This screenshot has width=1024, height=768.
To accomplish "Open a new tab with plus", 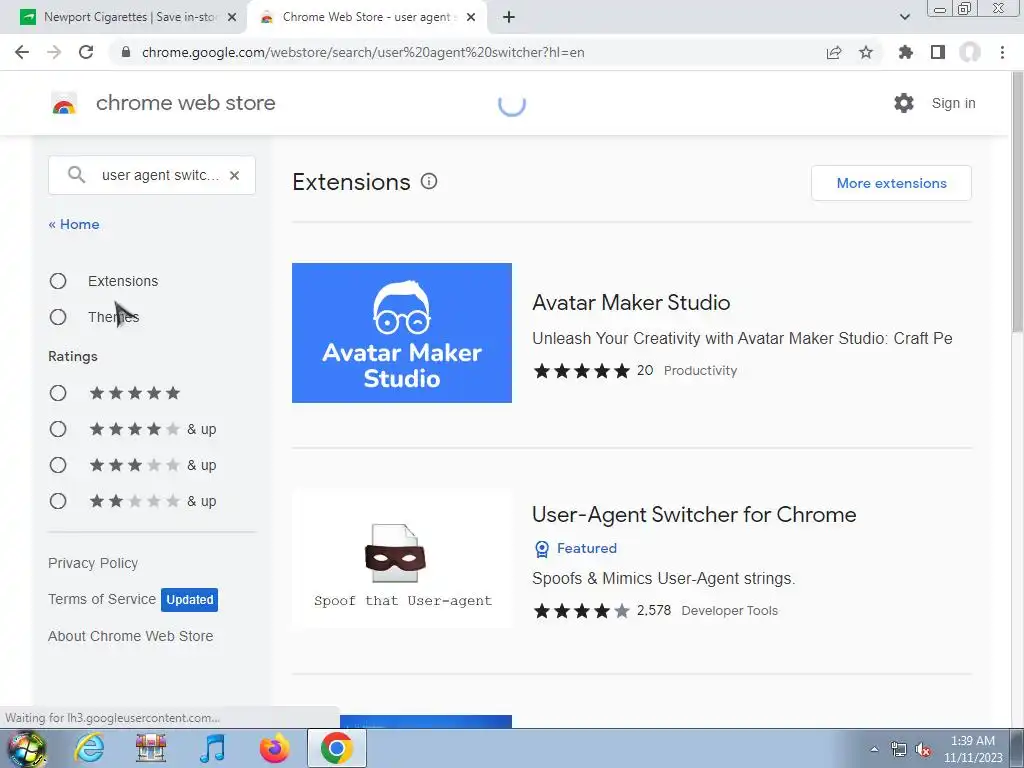I will click(x=509, y=17).
